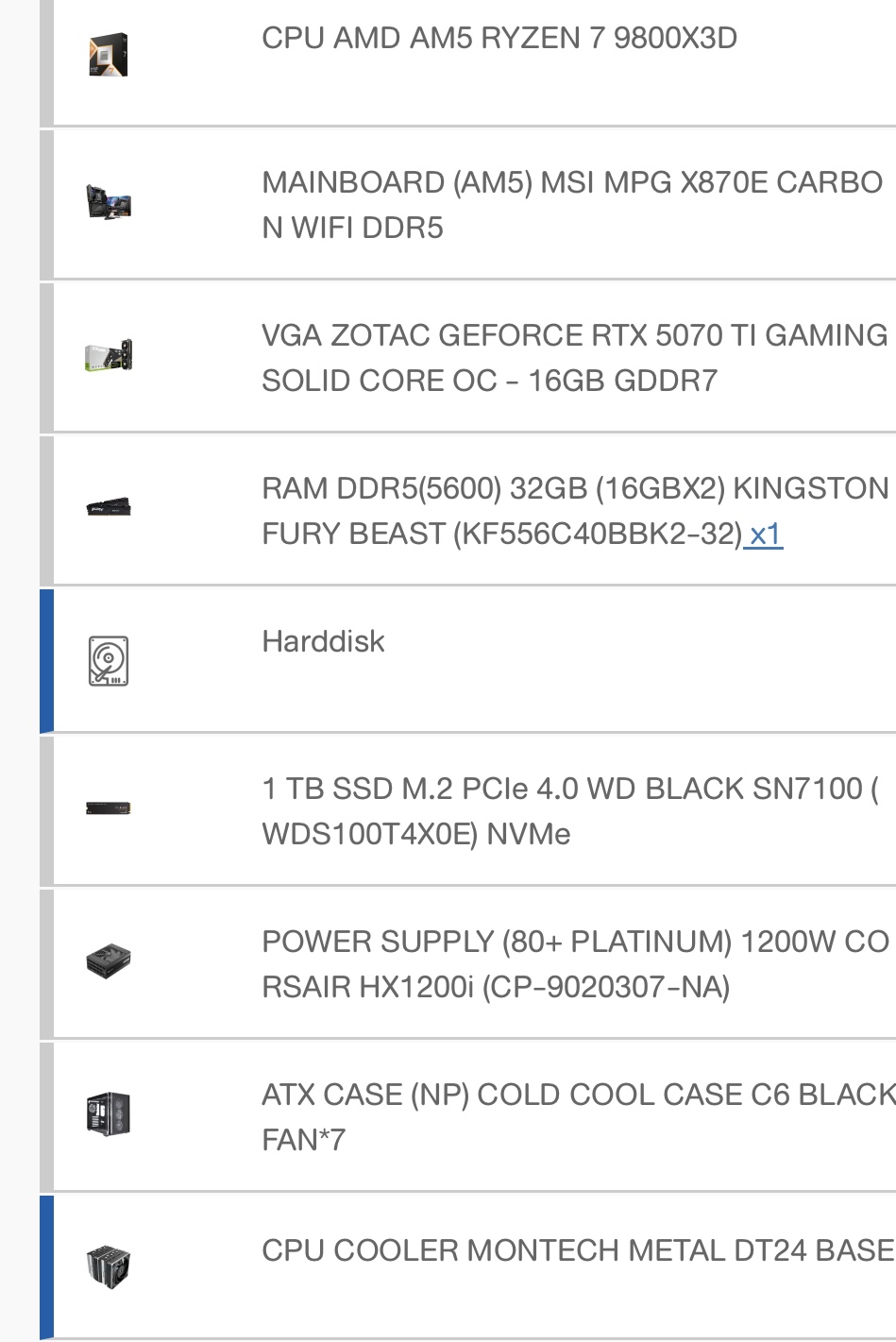The height and width of the screenshot is (1342, 896).
Task: Open the MSI MPG X870E motherboard image
Action: 109,203
